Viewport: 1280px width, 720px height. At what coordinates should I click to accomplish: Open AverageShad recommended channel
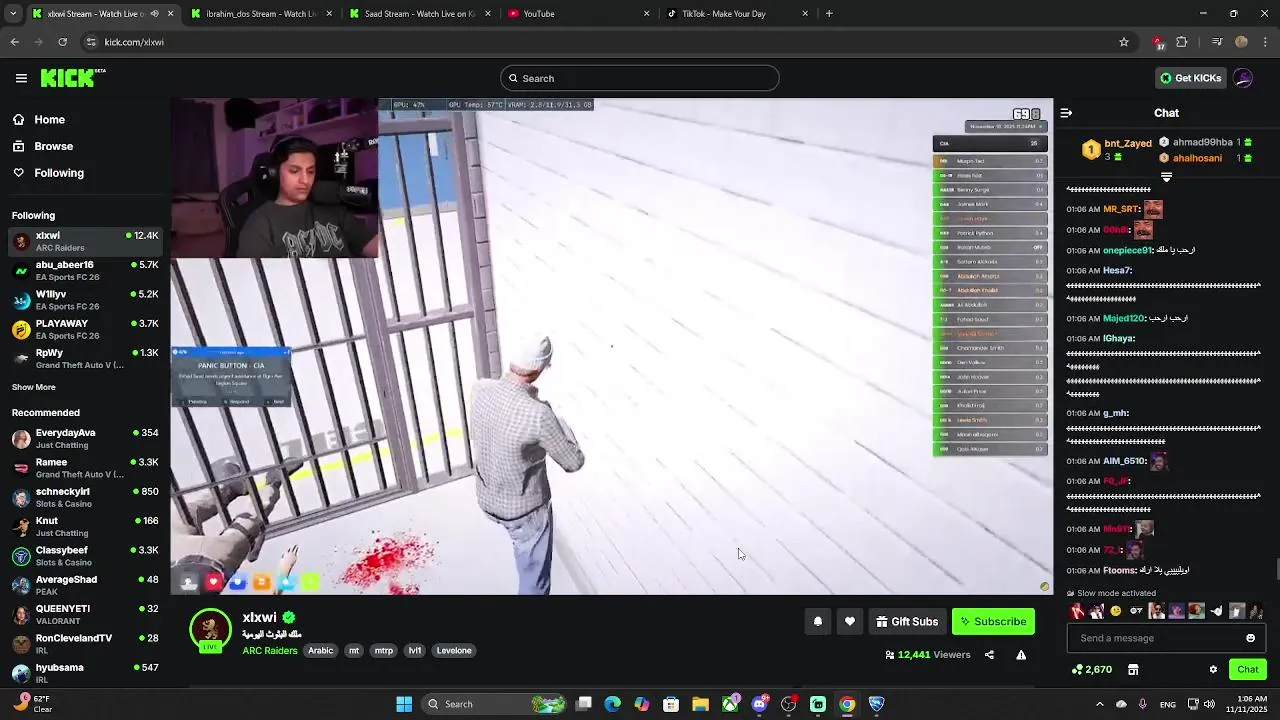85,585
